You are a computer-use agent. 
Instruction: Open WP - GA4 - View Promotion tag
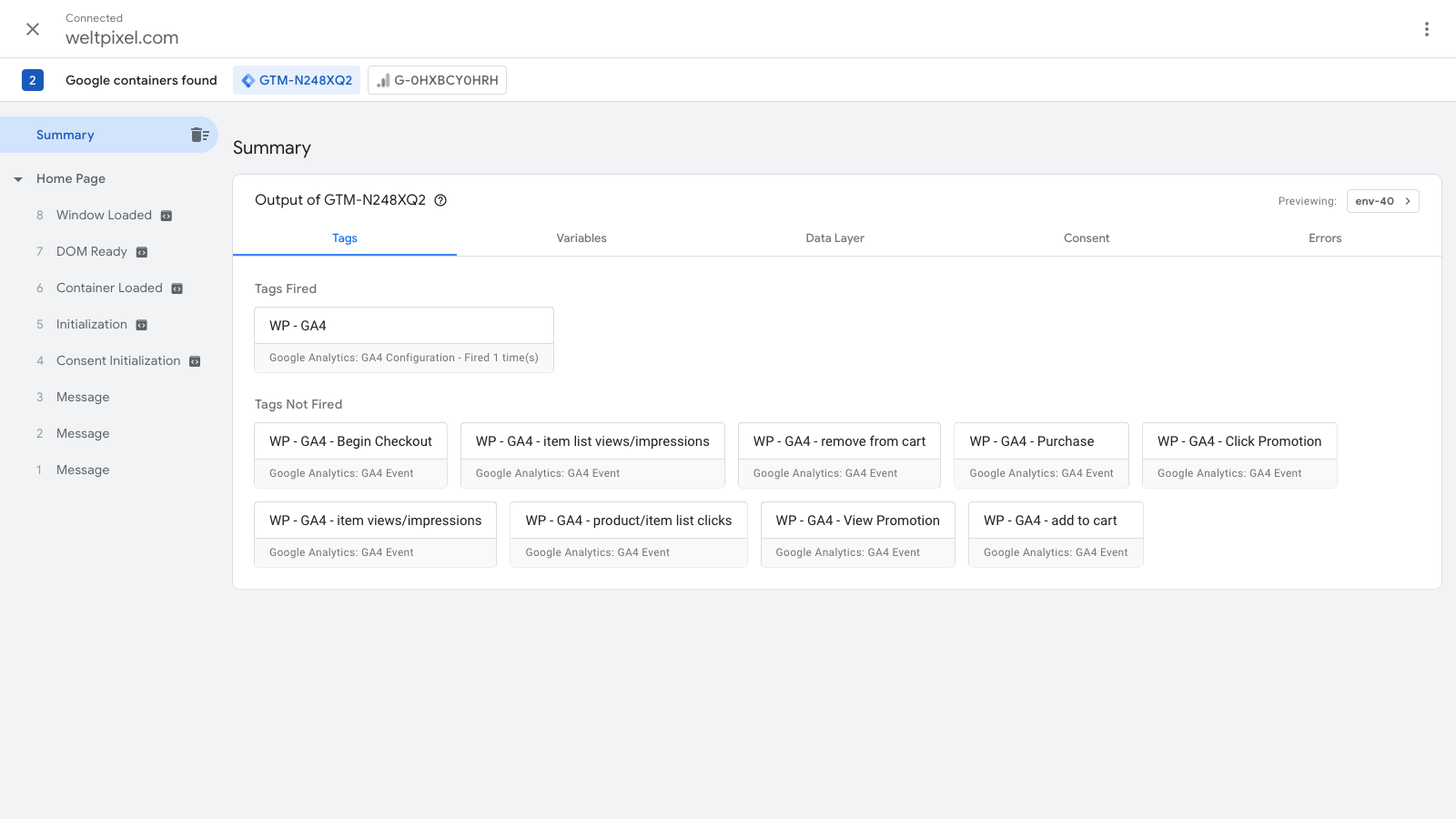point(857,534)
